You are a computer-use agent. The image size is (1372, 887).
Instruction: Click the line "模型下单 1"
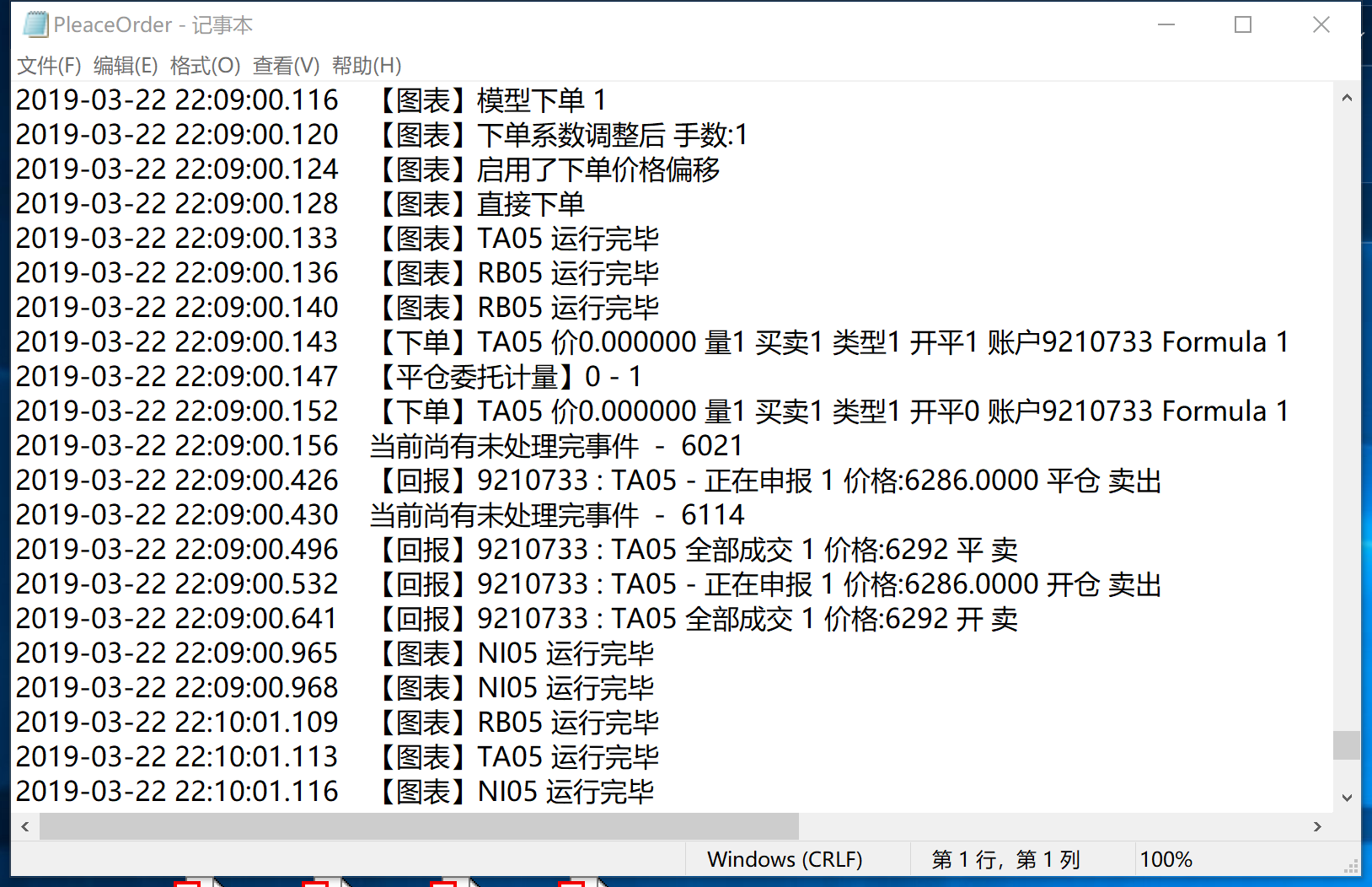[311, 100]
